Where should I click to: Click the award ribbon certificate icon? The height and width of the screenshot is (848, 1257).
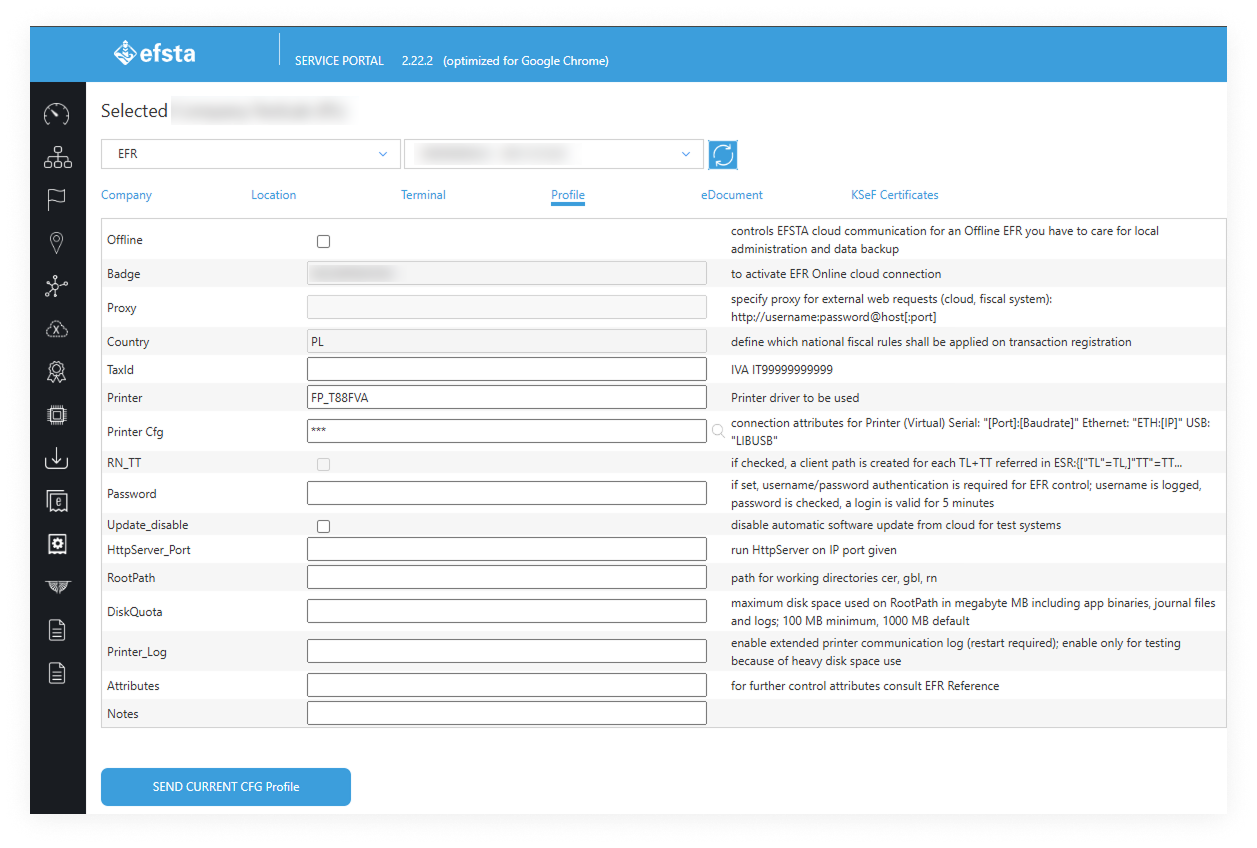[x=57, y=372]
